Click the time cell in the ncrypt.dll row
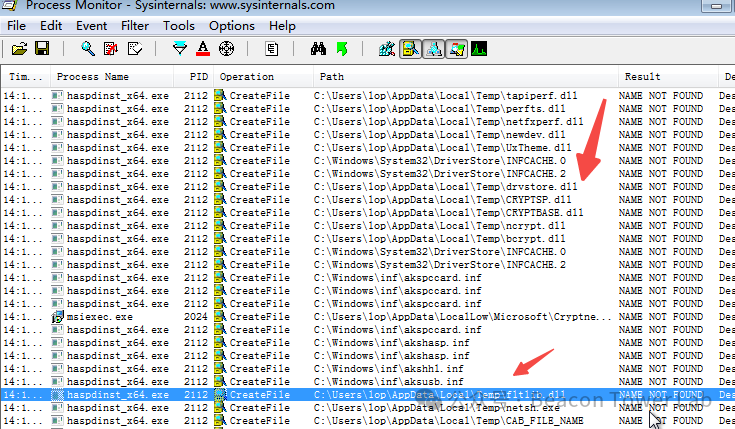Viewport: 735px width, 429px height. click(22, 226)
